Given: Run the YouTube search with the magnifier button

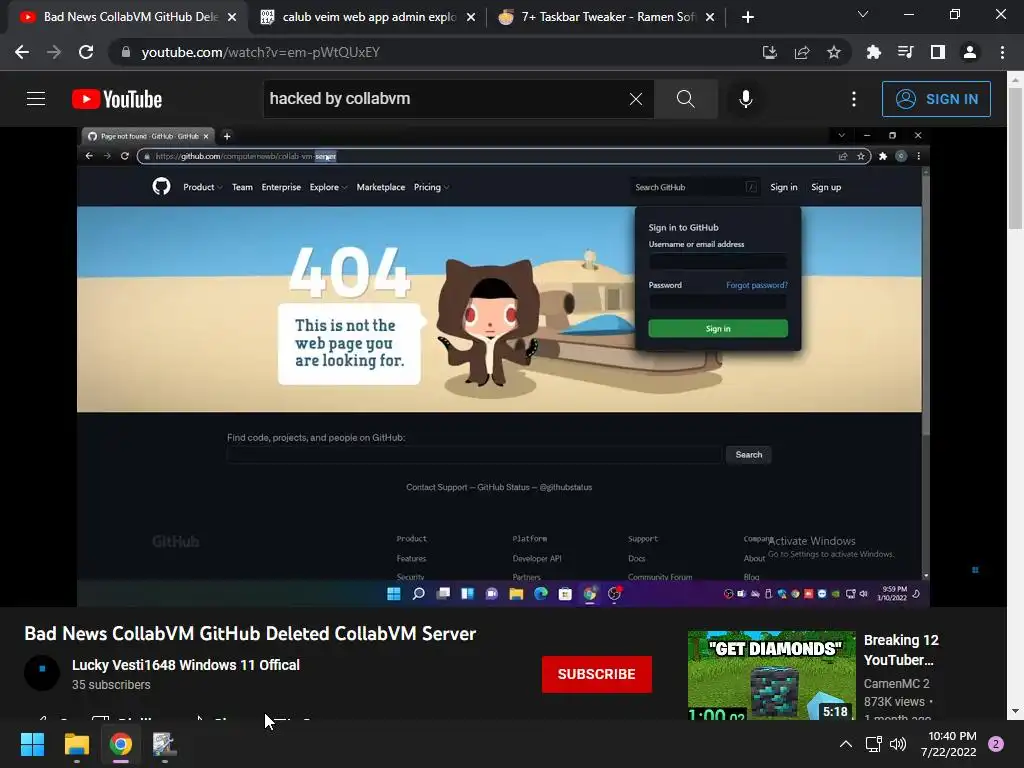Looking at the screenshot, I should point(685,99).
